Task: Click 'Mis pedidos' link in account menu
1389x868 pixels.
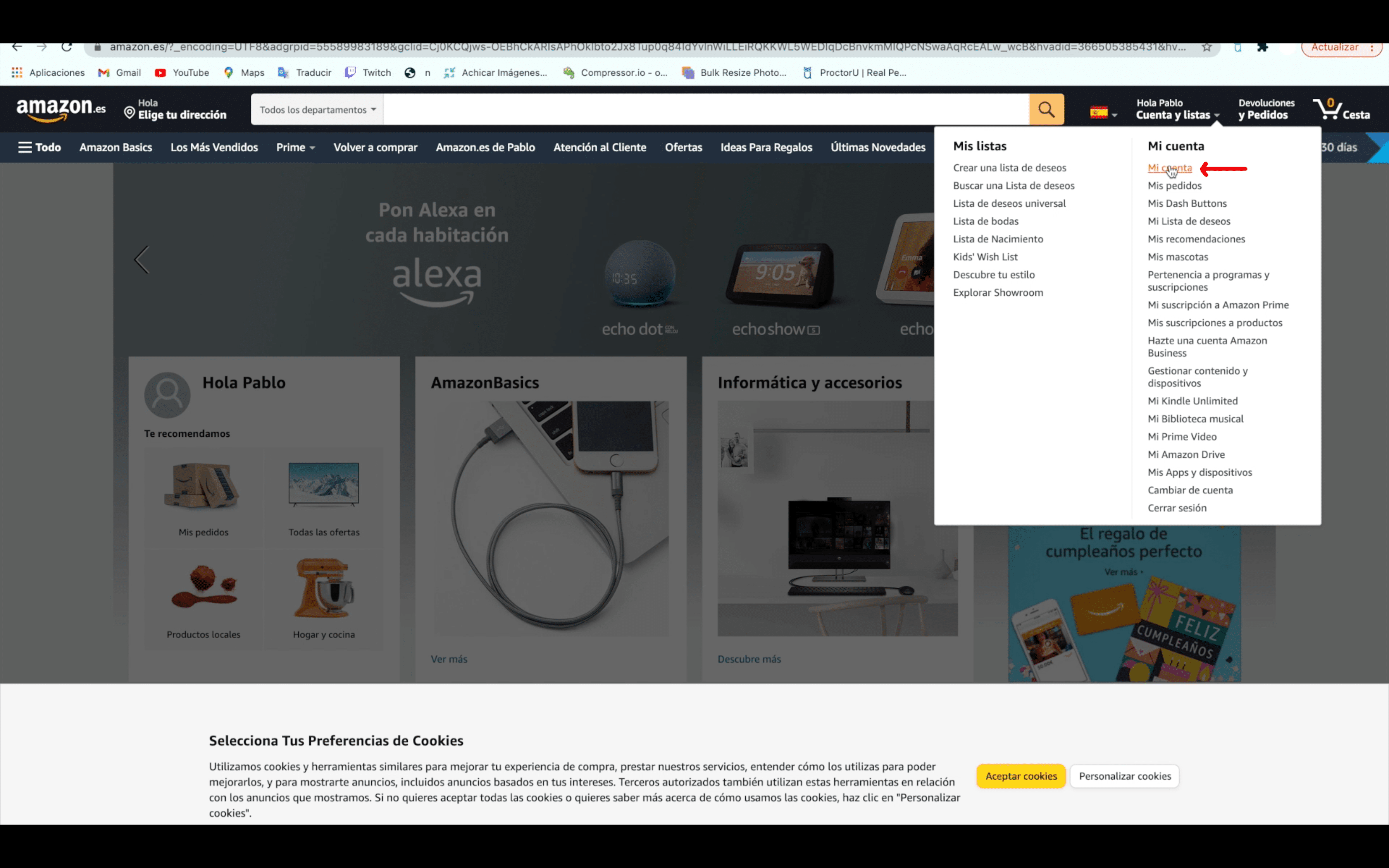Action: (x=1175, y=185)
